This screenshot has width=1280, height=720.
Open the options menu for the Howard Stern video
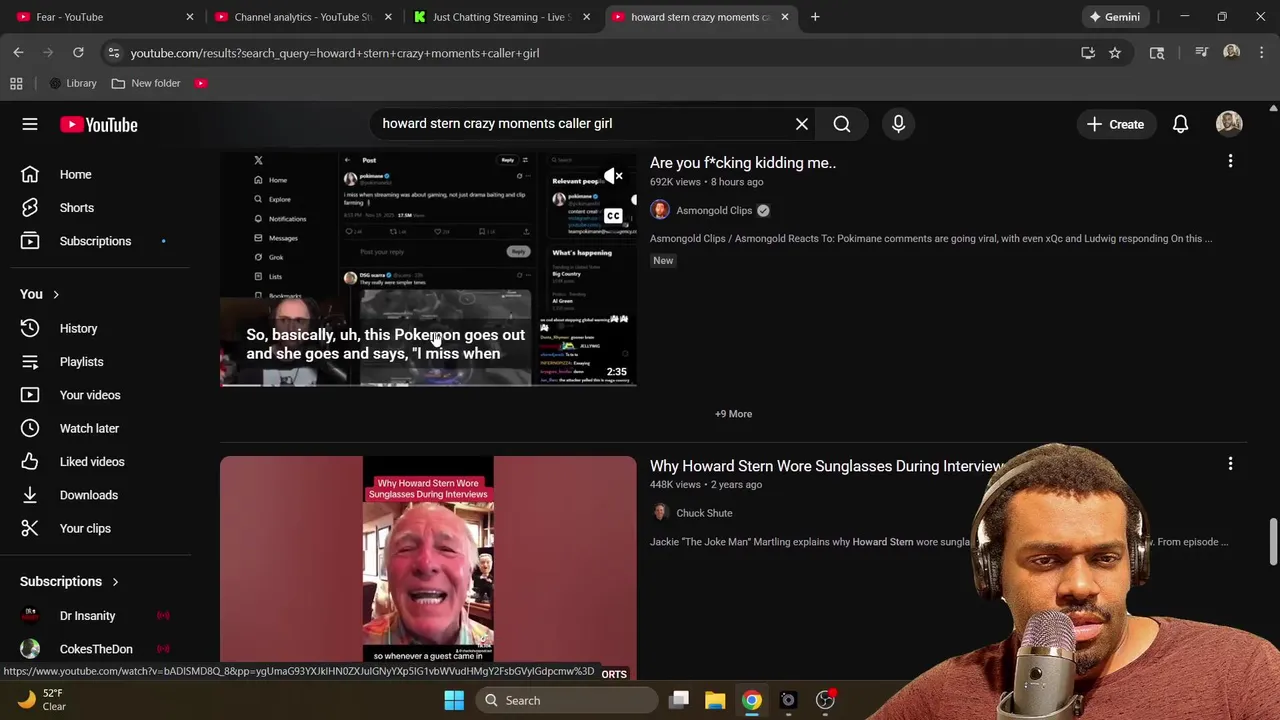[x=1230, y=464]
